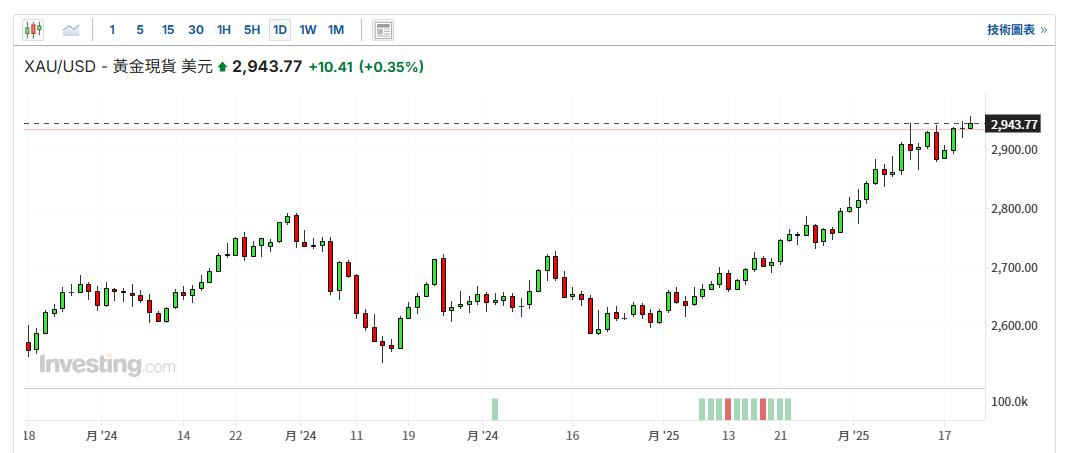Click the 2,900.00 price axis label
Image resolution: width=1067 pixels, height=453 pixels.
(x=1014, y=150)
